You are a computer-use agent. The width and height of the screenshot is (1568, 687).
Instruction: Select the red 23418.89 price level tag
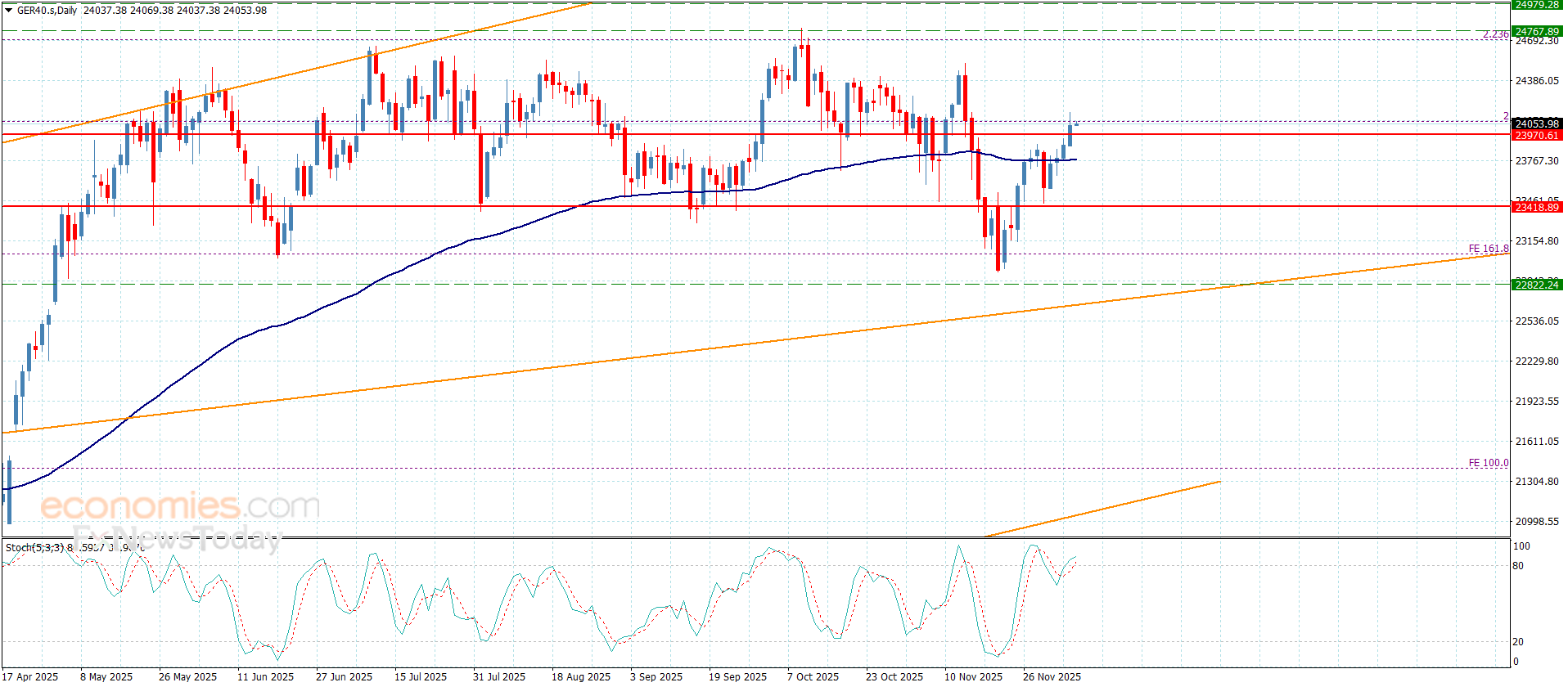[1536, 208]
